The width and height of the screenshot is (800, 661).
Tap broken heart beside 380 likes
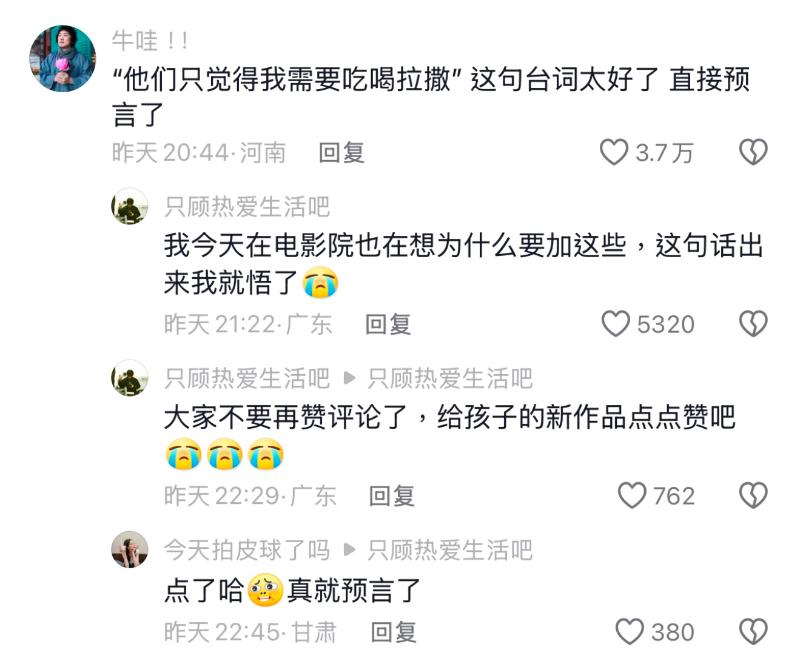(x=753, y=631)
